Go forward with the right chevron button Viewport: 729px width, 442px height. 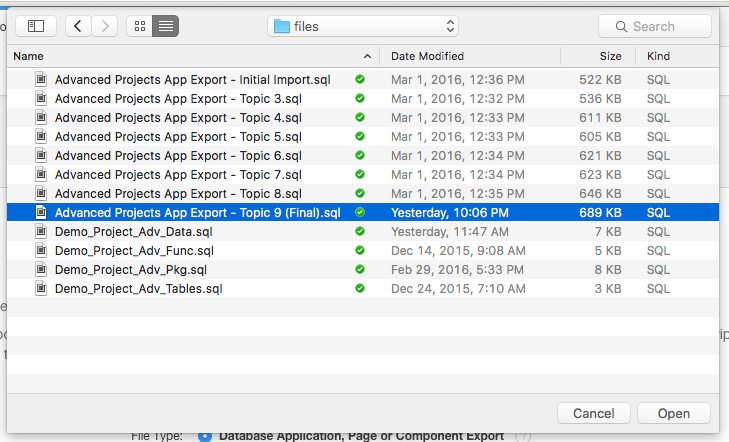pos(105,26)
